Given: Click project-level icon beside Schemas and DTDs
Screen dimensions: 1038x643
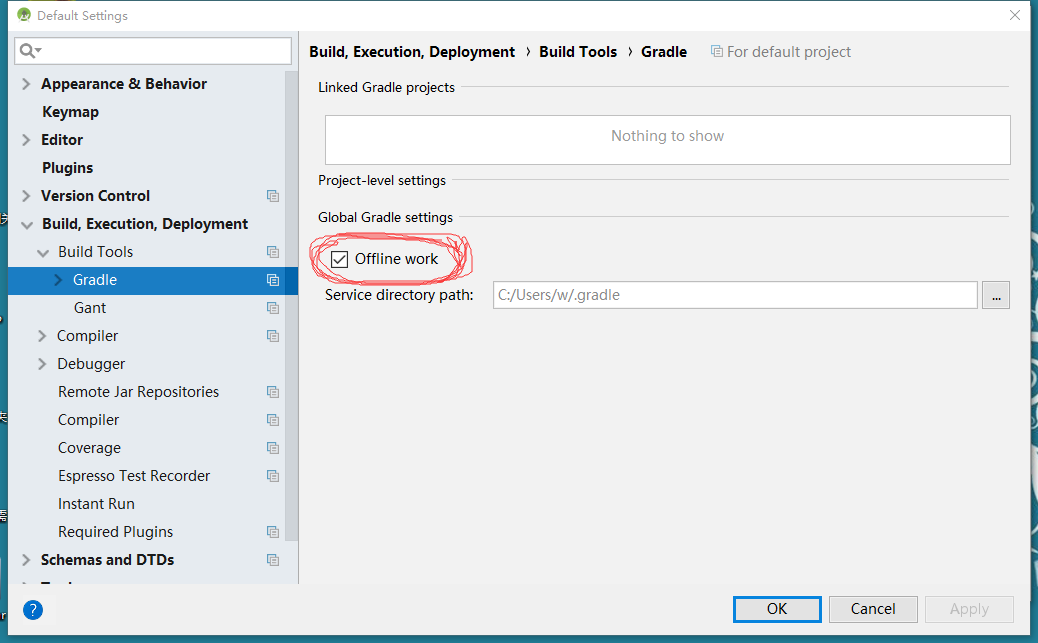Looking at the screenshot, I should (x=273, y=560).
